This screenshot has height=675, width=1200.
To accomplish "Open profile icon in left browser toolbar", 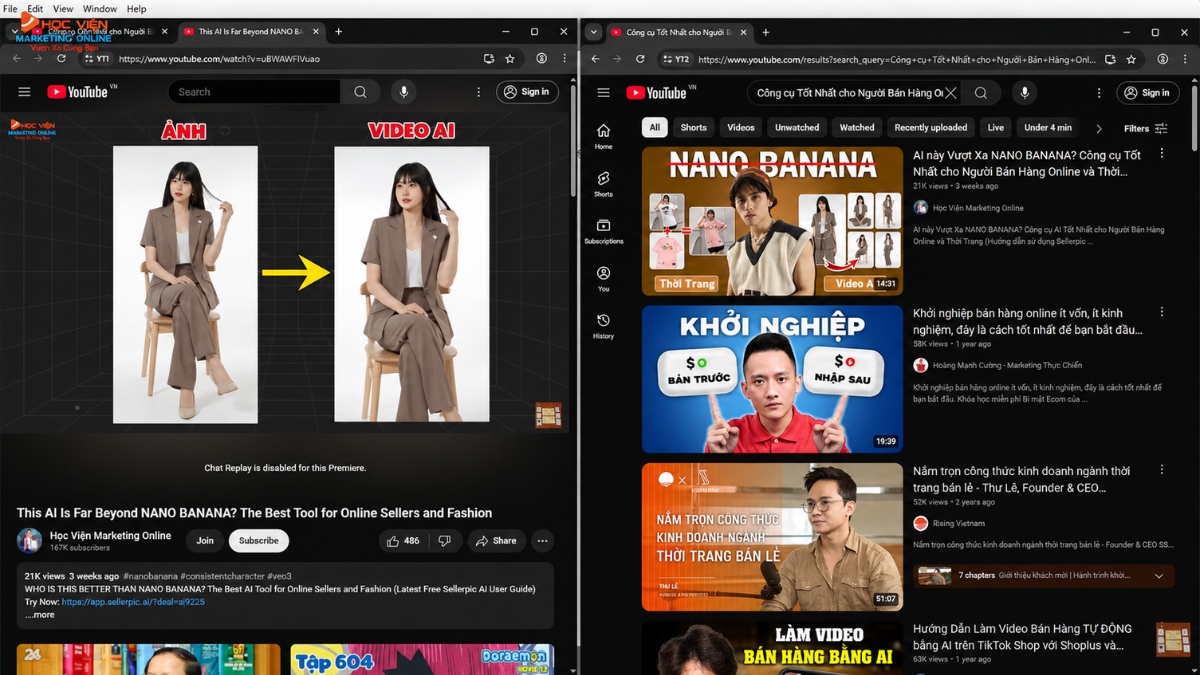I will tap(541, 59).
